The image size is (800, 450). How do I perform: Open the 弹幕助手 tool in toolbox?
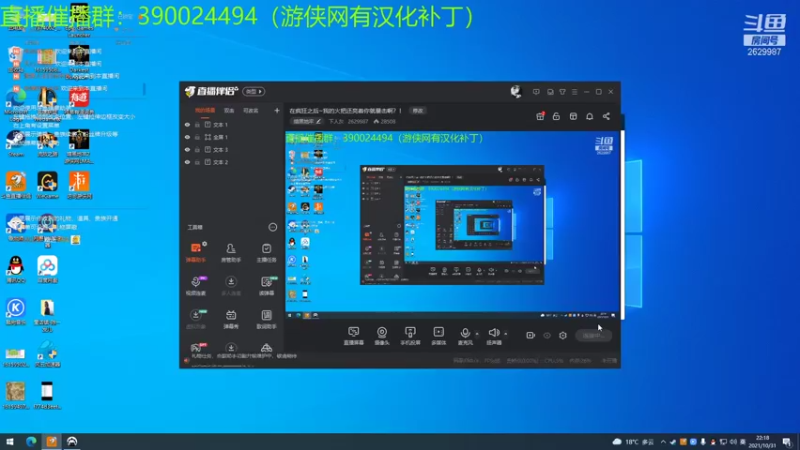pyautogui.click(x=196, y=253)
